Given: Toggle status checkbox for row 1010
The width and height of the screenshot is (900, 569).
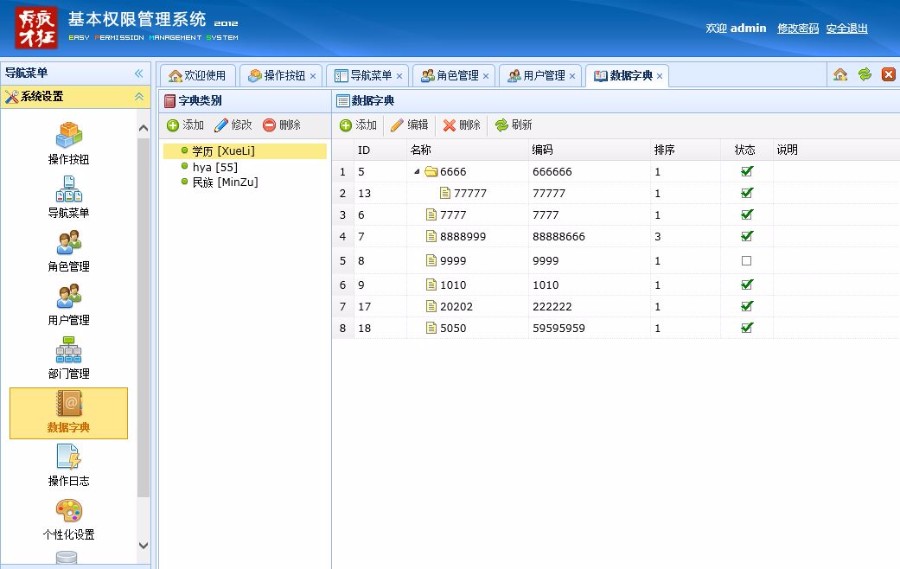Looking at the screenshot, I should coord(747,284).
